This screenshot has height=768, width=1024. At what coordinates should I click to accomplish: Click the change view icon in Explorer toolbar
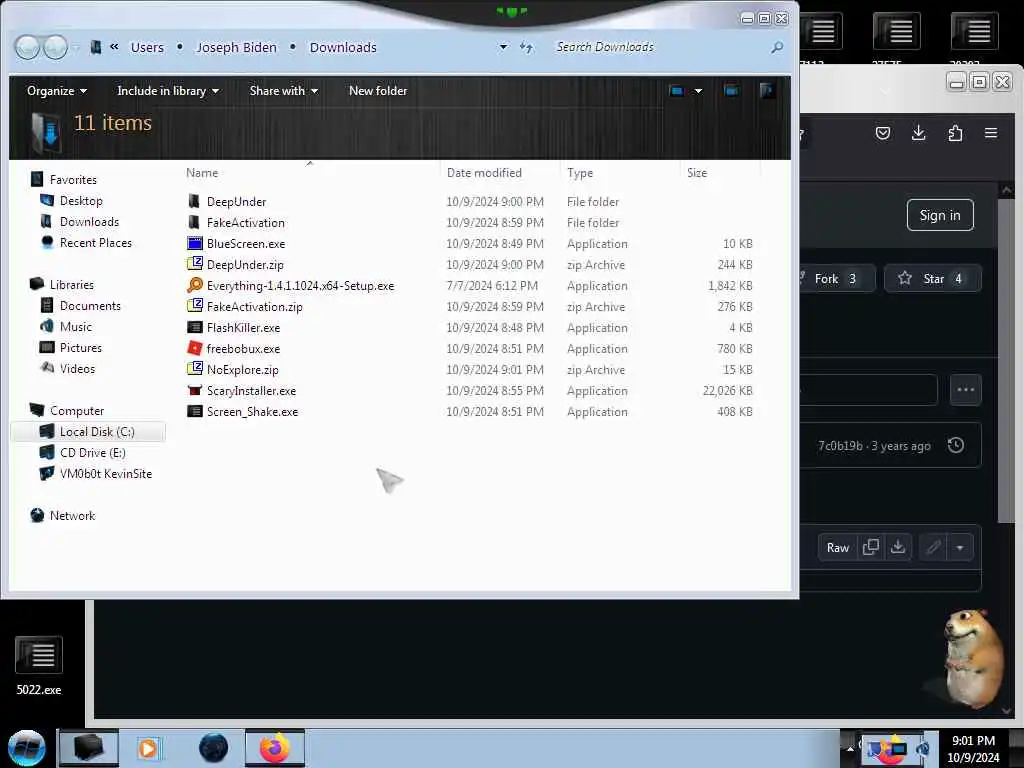tap(677, 91)
